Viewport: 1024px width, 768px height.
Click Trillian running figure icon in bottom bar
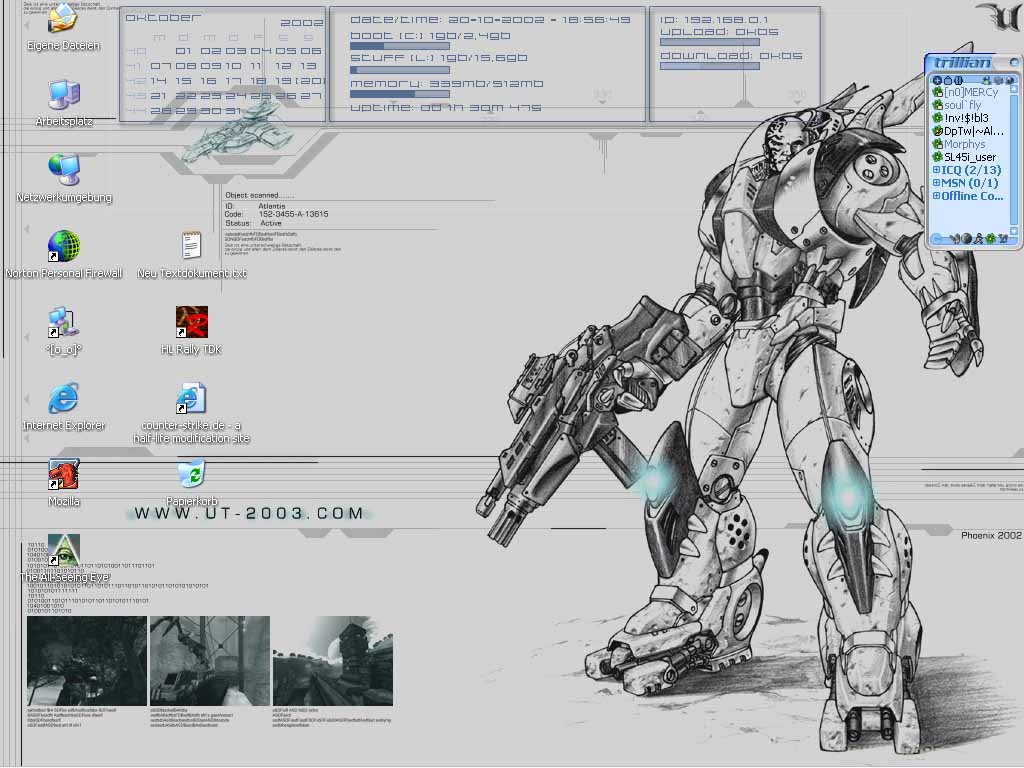click(x=979, y=239)
